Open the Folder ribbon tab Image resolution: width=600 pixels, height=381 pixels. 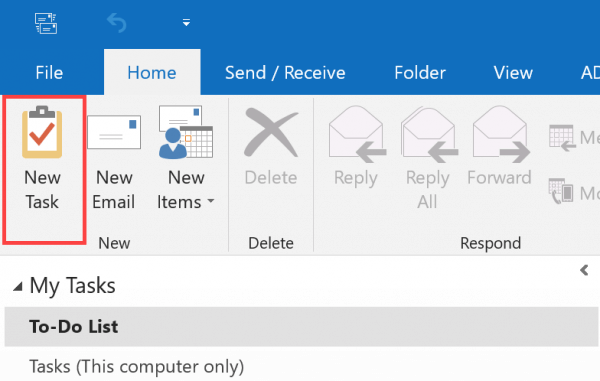(420, 73)
